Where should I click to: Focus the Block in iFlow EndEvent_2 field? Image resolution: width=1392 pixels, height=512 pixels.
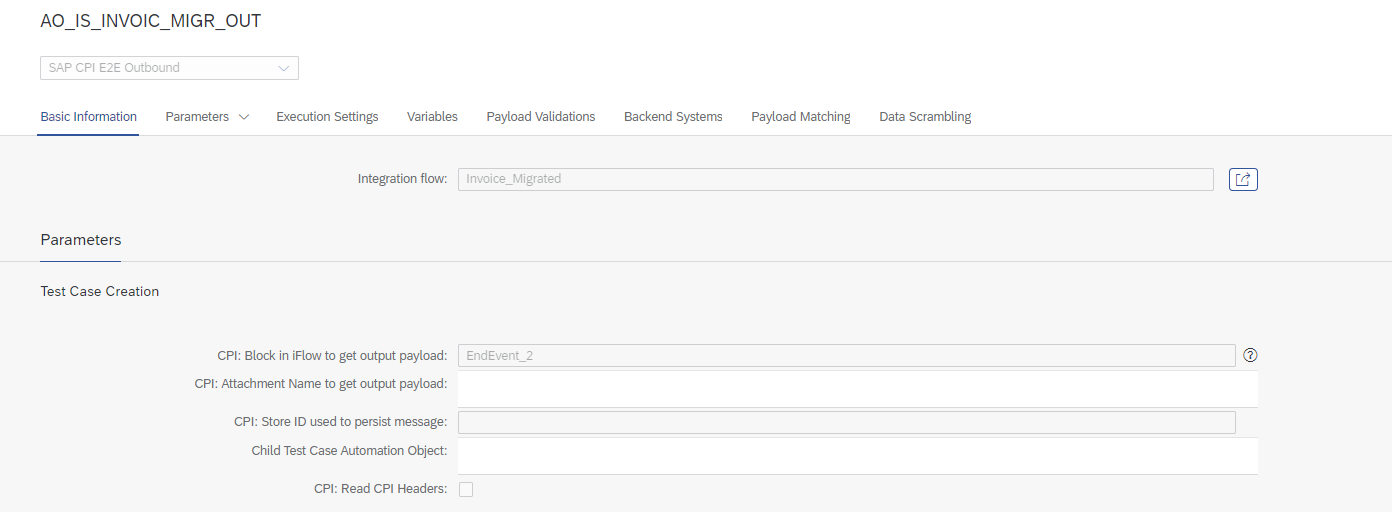846,355
